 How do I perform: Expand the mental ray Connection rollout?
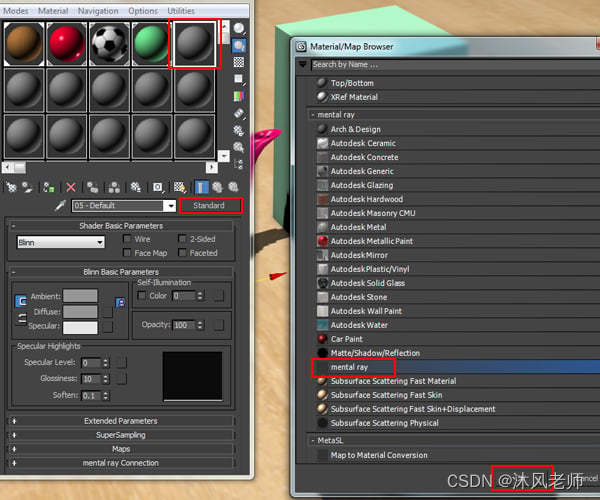(x=121, y=463)
